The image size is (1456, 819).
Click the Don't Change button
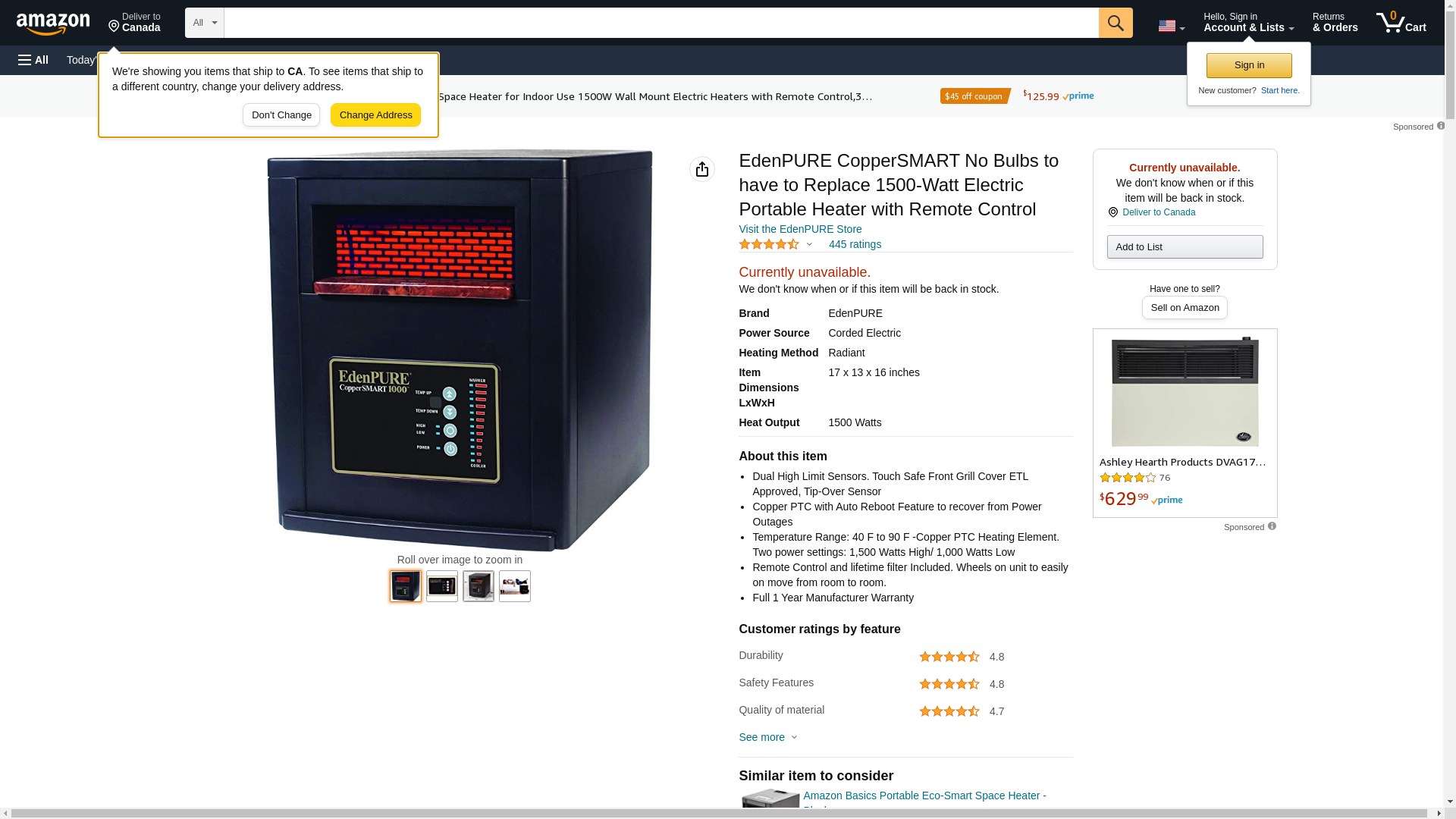281,115
